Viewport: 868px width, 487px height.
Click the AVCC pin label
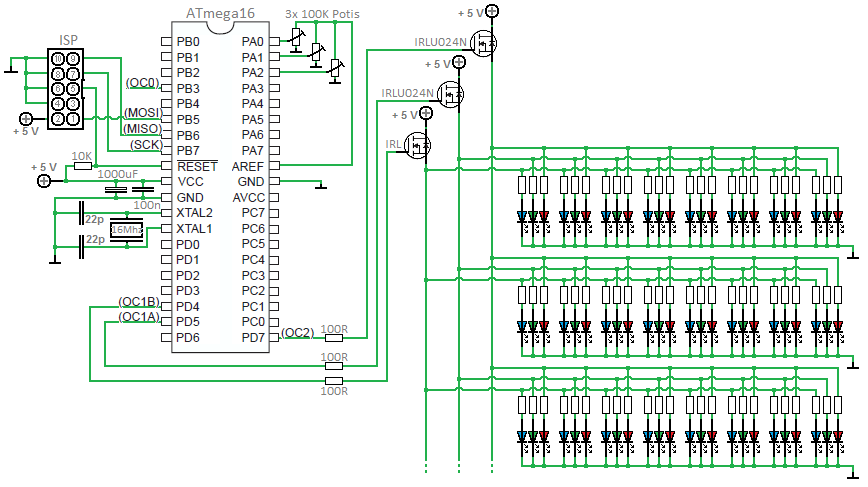click(x=249, y=198)
